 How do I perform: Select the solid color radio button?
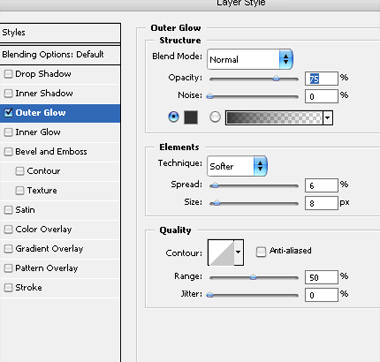[x=174, y=117]
